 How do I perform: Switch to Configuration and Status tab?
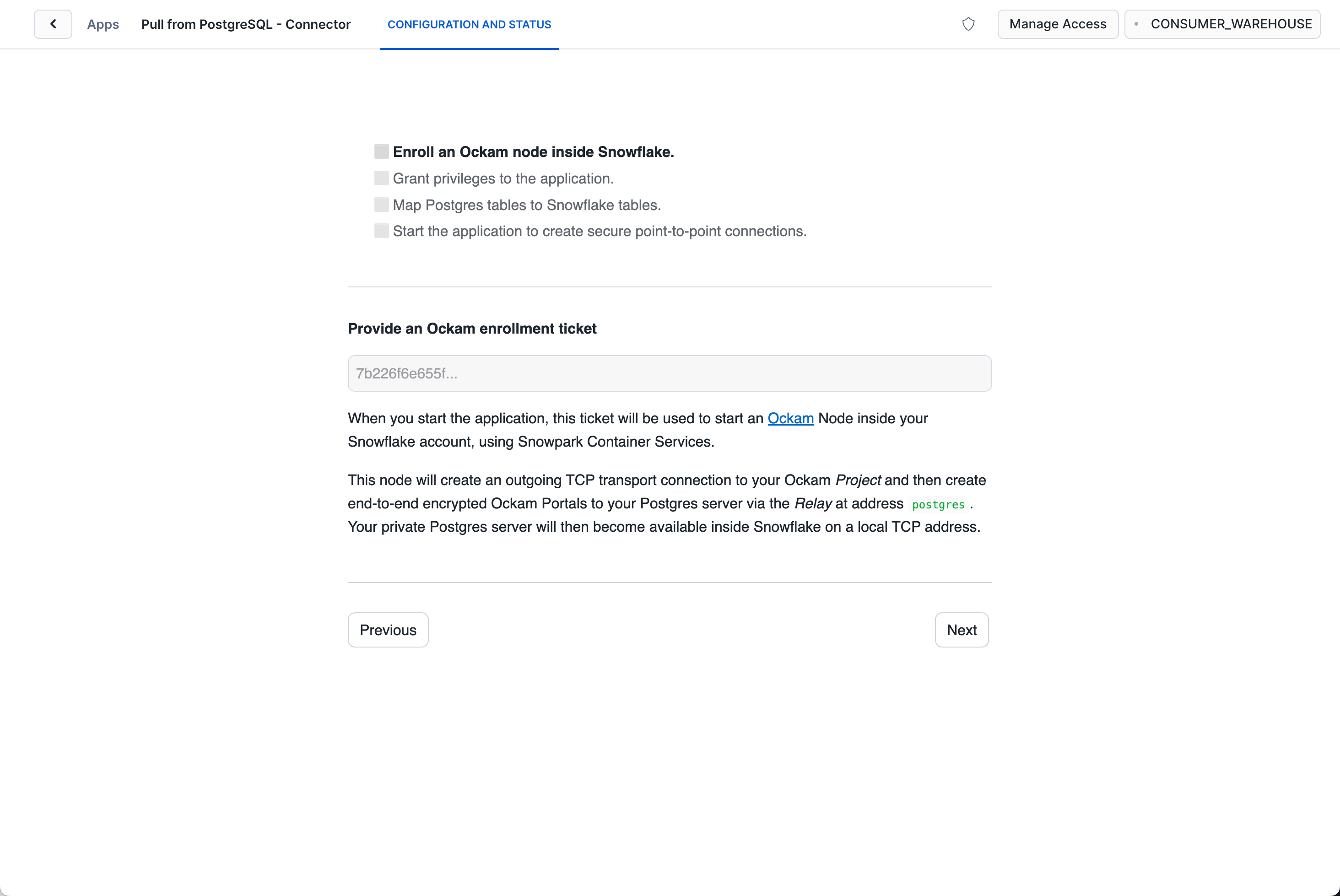click(x=469, y=25)
